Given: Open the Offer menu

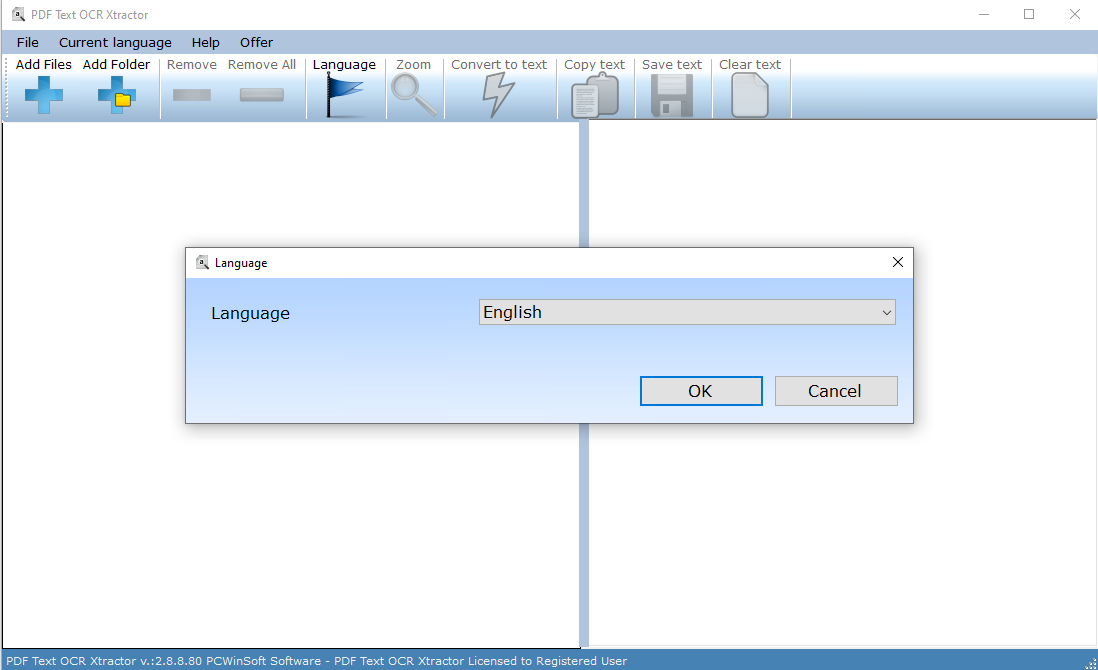Looking at the screenshot, I should (256, 43).
